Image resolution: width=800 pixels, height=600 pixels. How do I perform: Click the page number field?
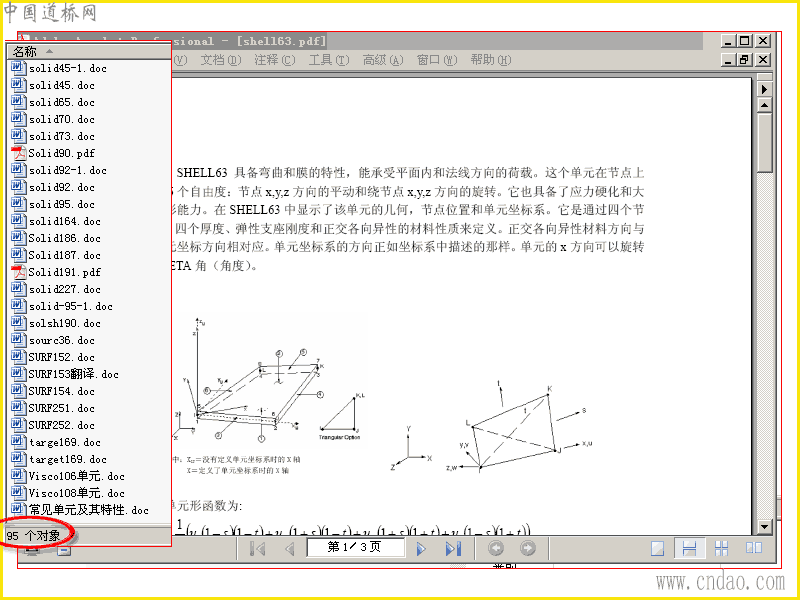355,547
